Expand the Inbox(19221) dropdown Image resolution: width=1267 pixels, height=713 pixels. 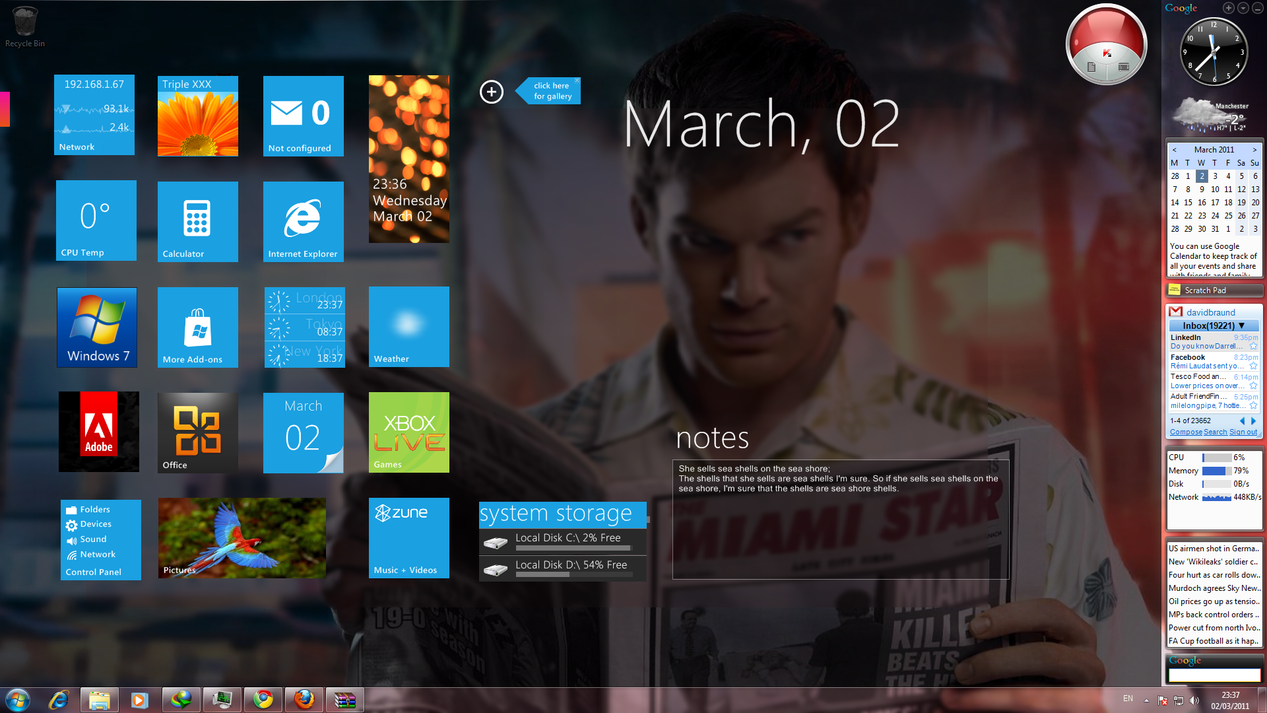1214,326
